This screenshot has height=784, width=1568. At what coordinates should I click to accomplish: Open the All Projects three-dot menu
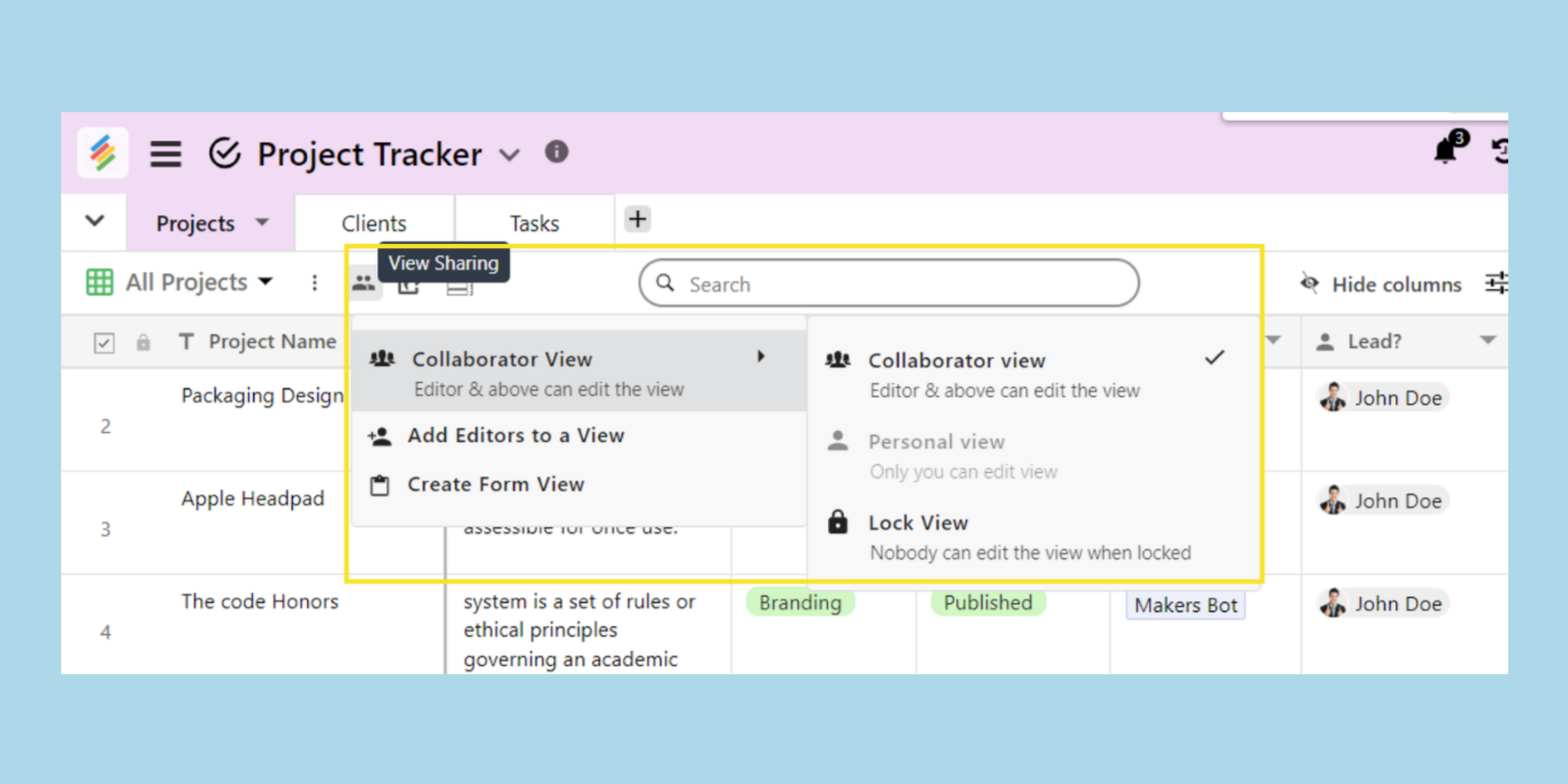(315, 283)
